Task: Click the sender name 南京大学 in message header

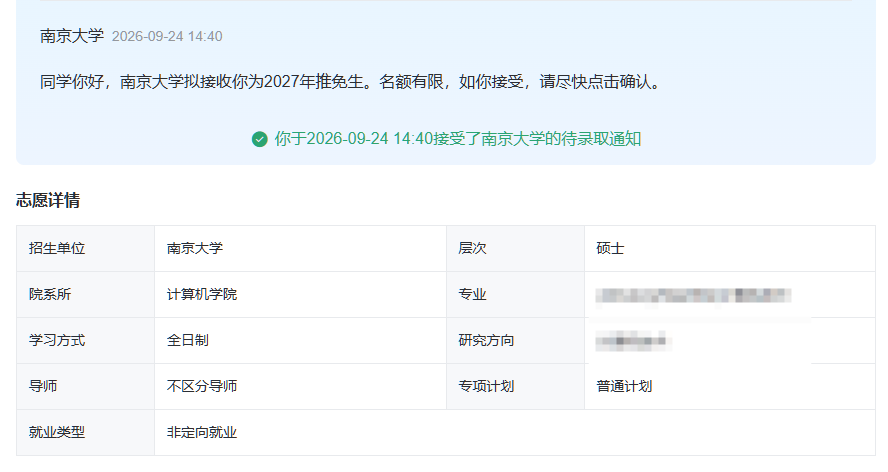Action: click(x=72, y=36)
